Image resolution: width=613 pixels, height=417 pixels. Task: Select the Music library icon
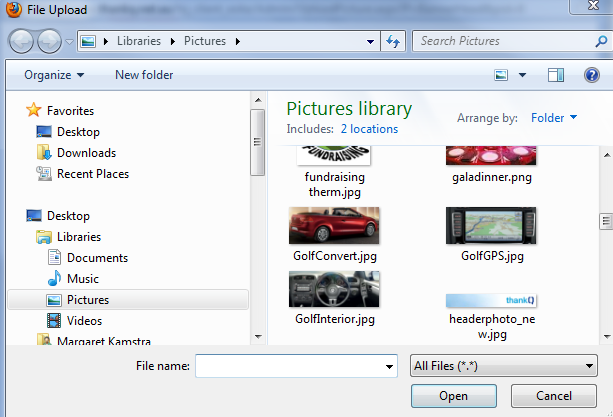[x=55, y=279]
